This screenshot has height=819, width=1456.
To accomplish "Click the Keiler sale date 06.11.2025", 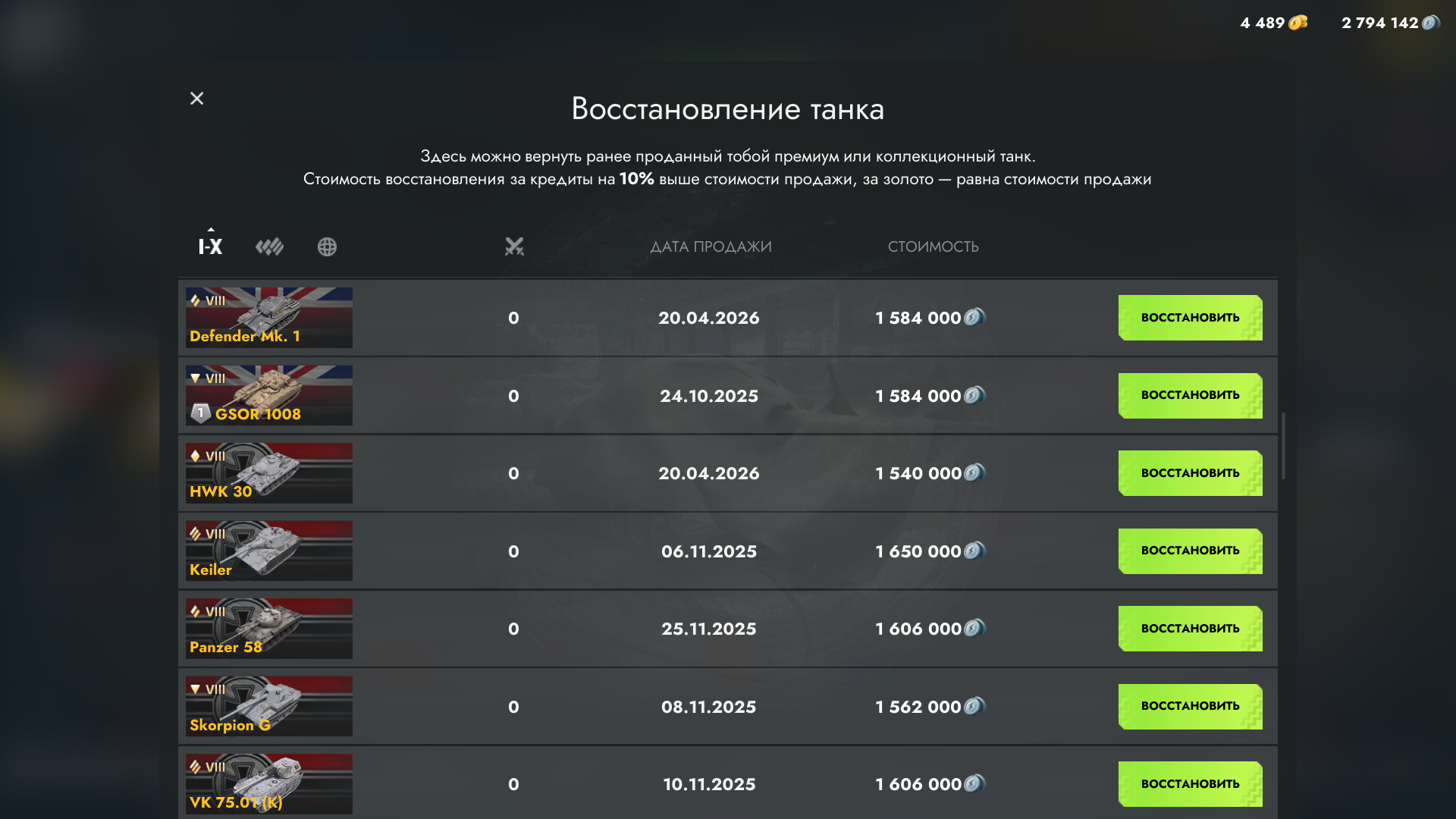I will click(708, 551).
